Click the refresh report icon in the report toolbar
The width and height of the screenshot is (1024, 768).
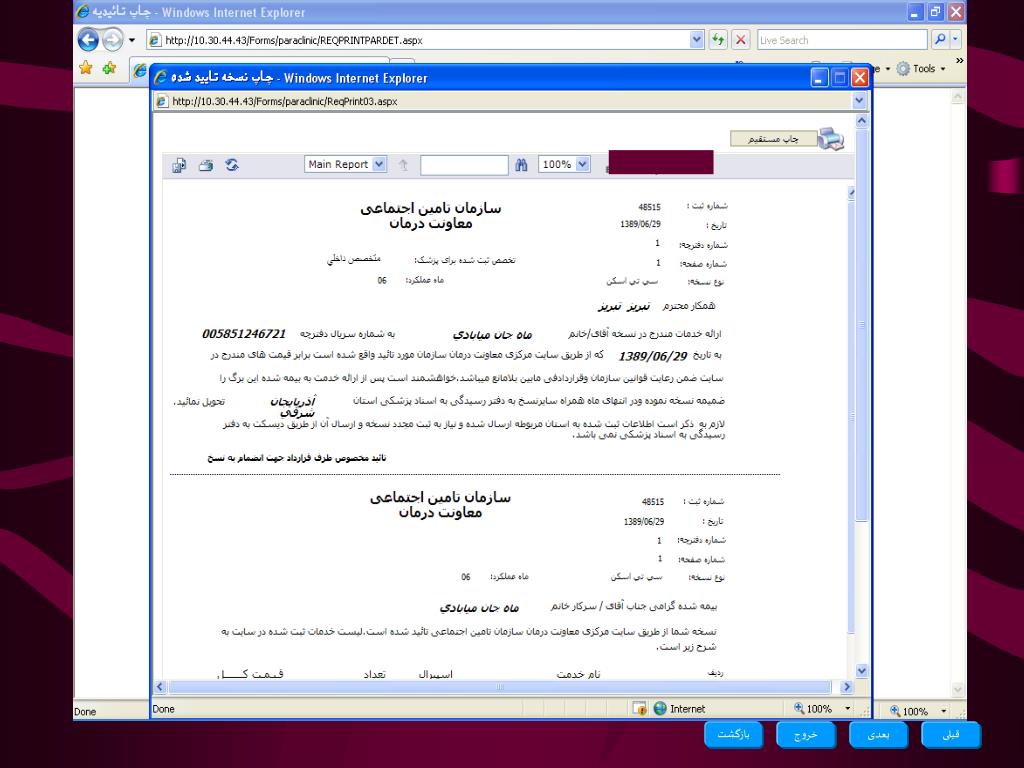click(232, 165)
